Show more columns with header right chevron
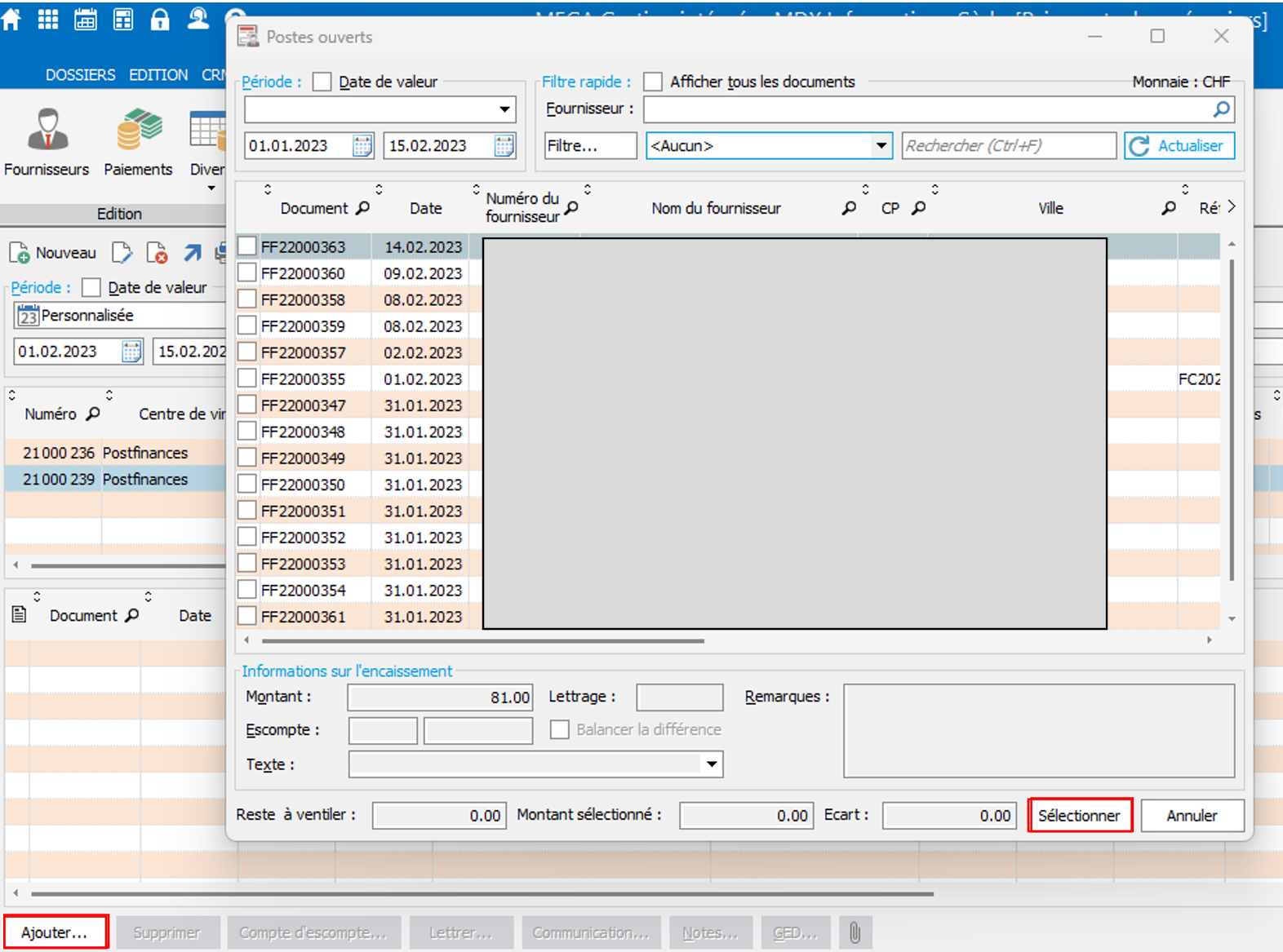The height and width of the screenshot is (952, 1283). [x=1232, y=207]
